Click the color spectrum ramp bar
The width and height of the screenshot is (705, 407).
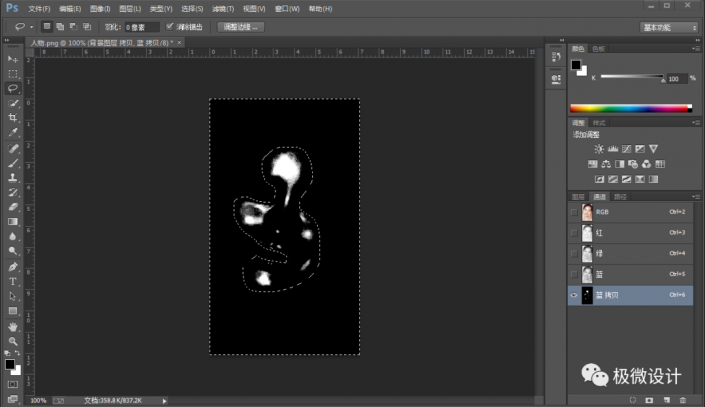(630, 108)
